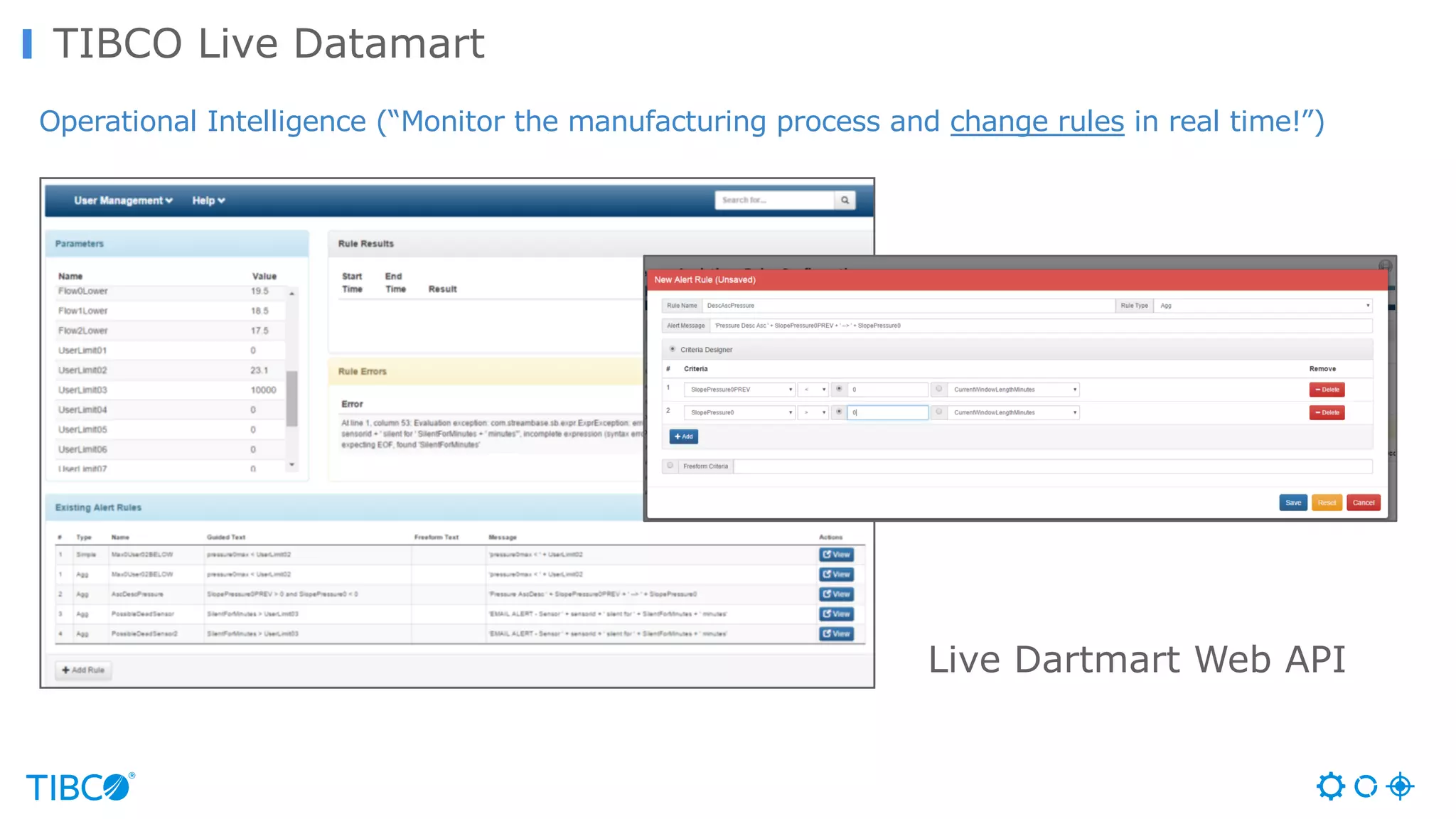
Task: Delete criteria row 2
Action: click(x=1327, y=412)
